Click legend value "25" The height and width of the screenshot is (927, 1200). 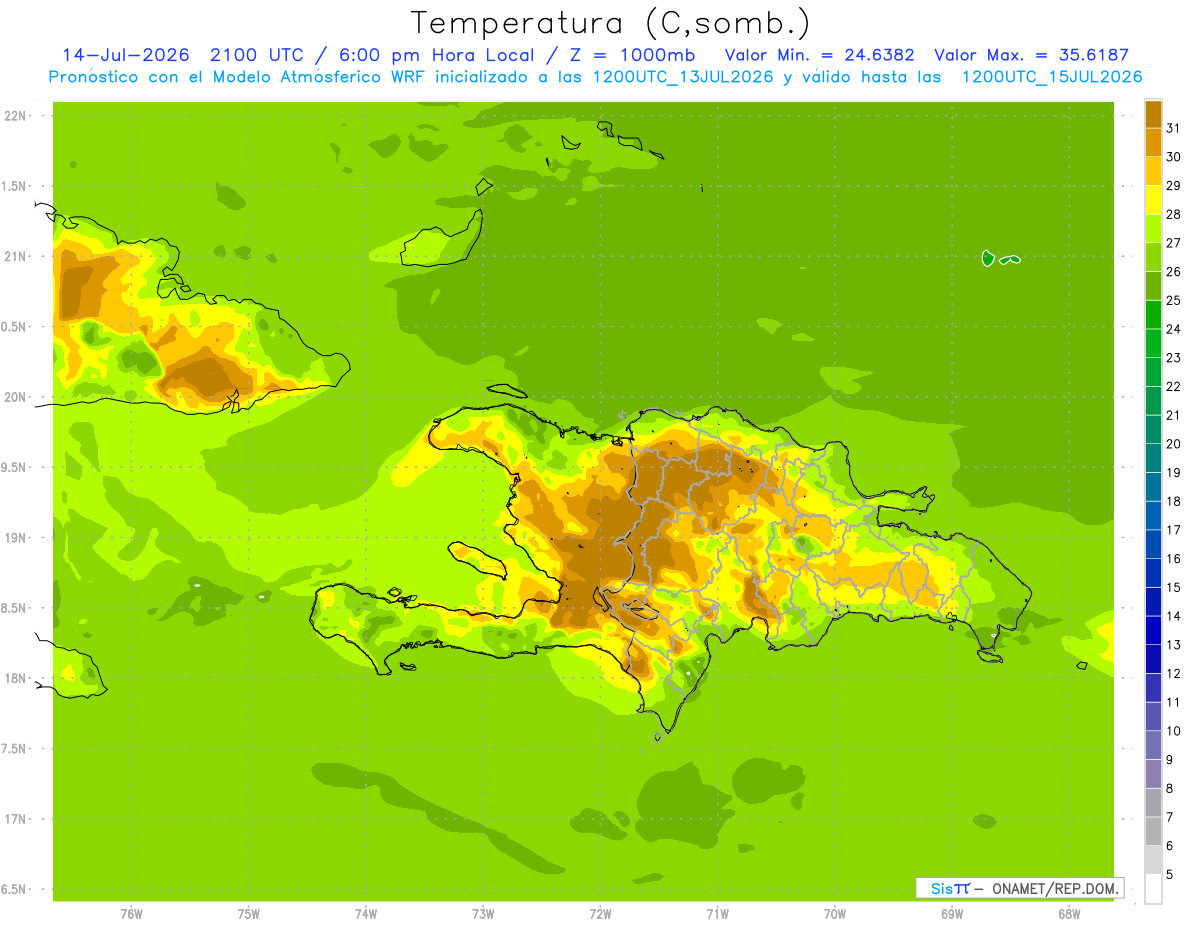click(1175, 300)
